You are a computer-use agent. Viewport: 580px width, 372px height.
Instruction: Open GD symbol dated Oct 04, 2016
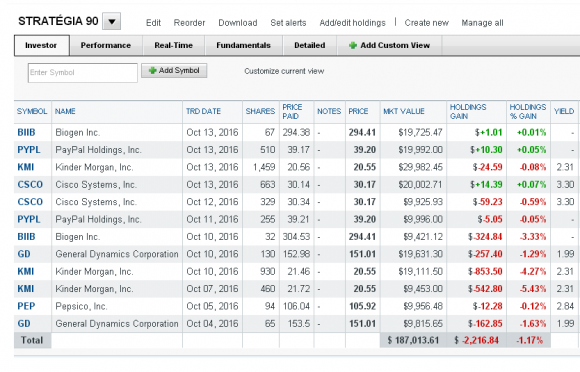[24, 324]
